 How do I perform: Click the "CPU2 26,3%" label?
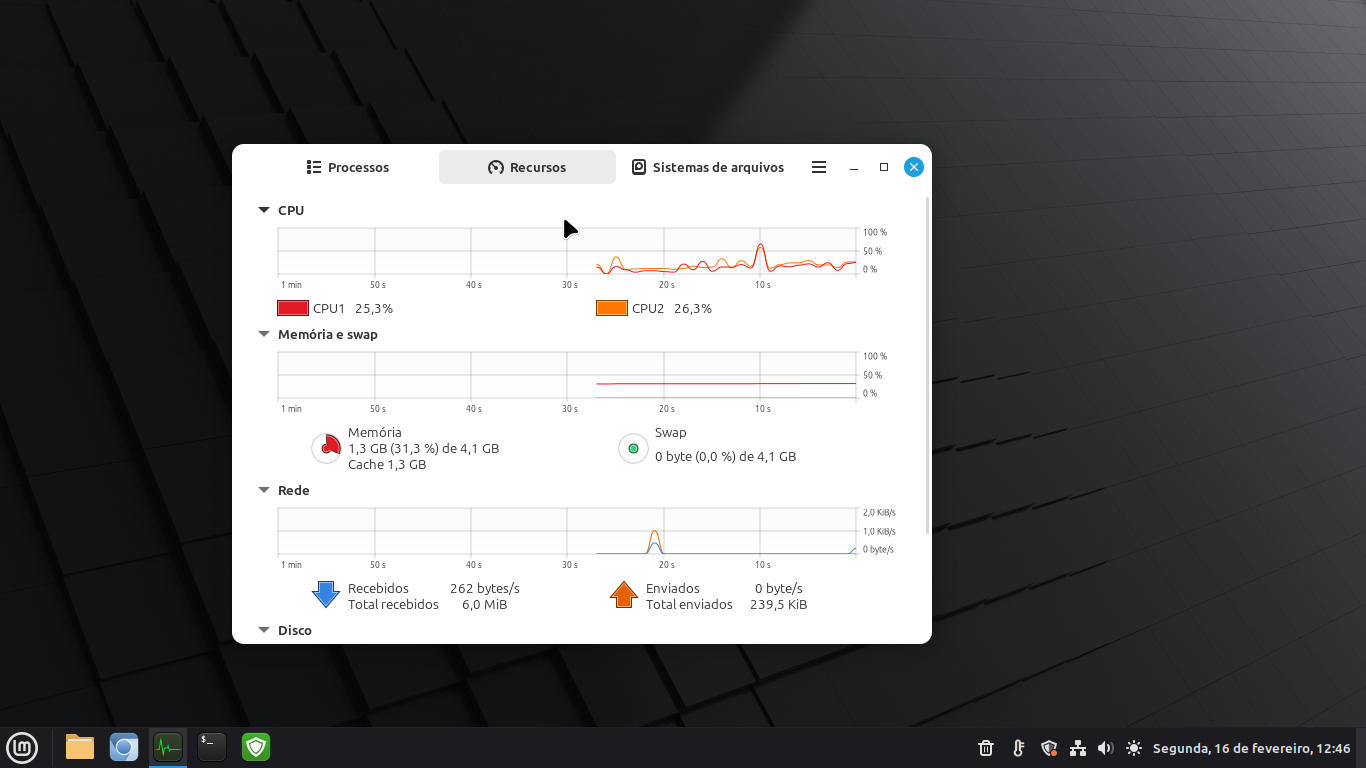(672, 308)
